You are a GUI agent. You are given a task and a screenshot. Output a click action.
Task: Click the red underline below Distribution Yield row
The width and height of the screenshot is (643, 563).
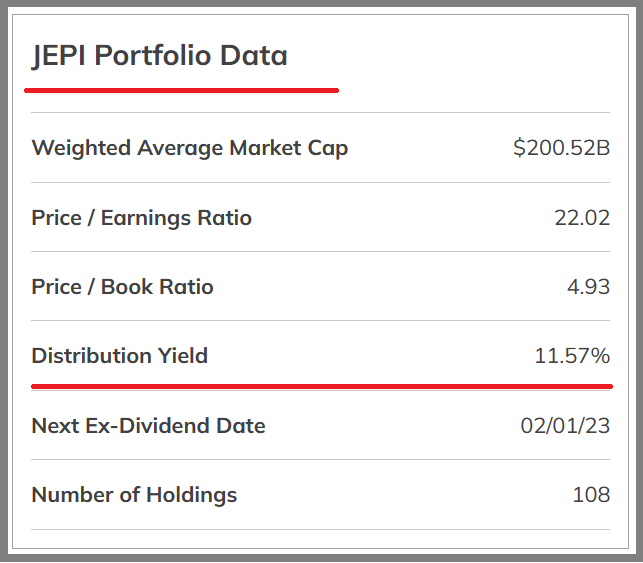coord(321,385)
